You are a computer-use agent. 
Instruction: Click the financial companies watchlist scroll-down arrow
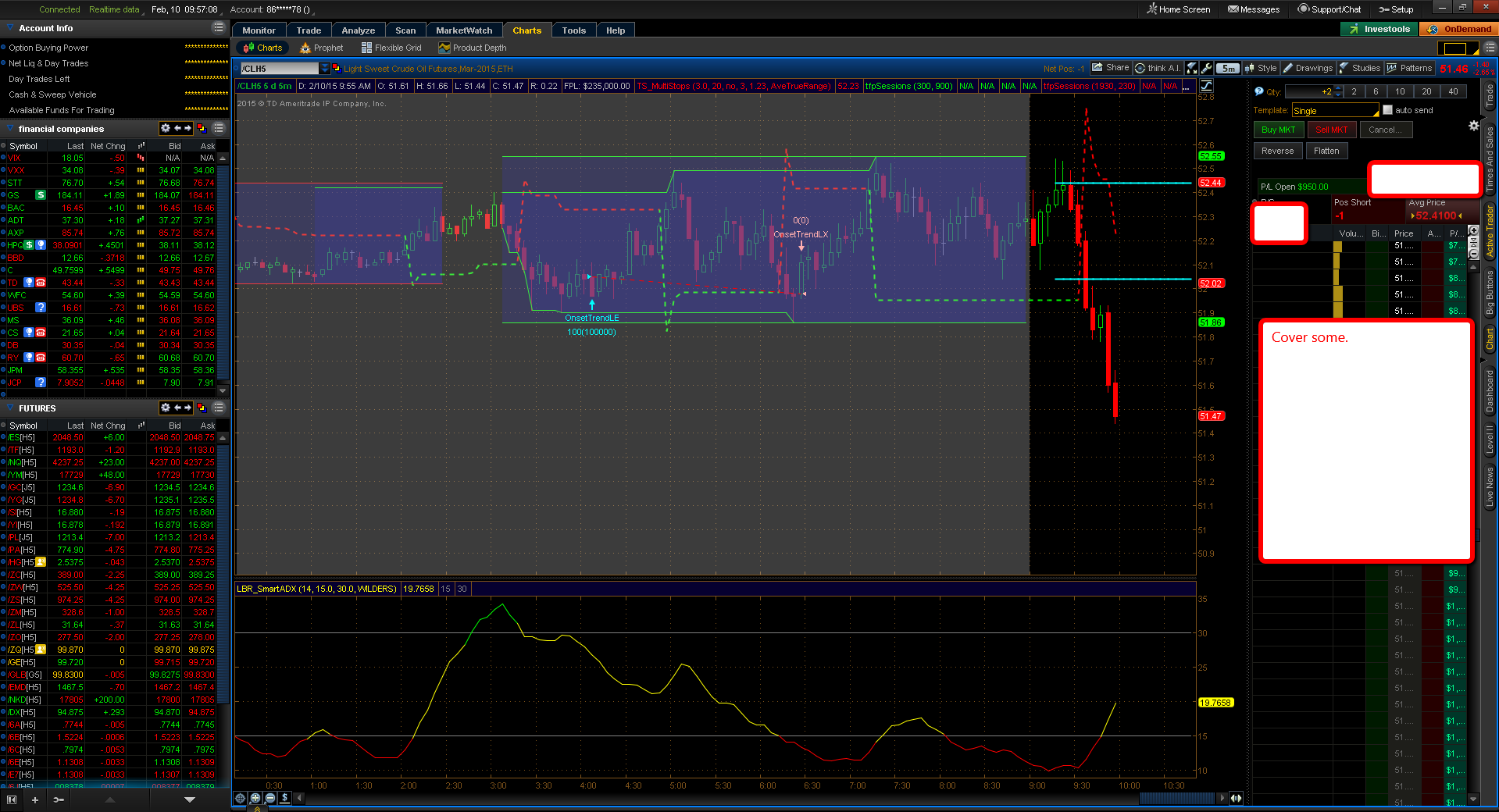click(223, 390)
